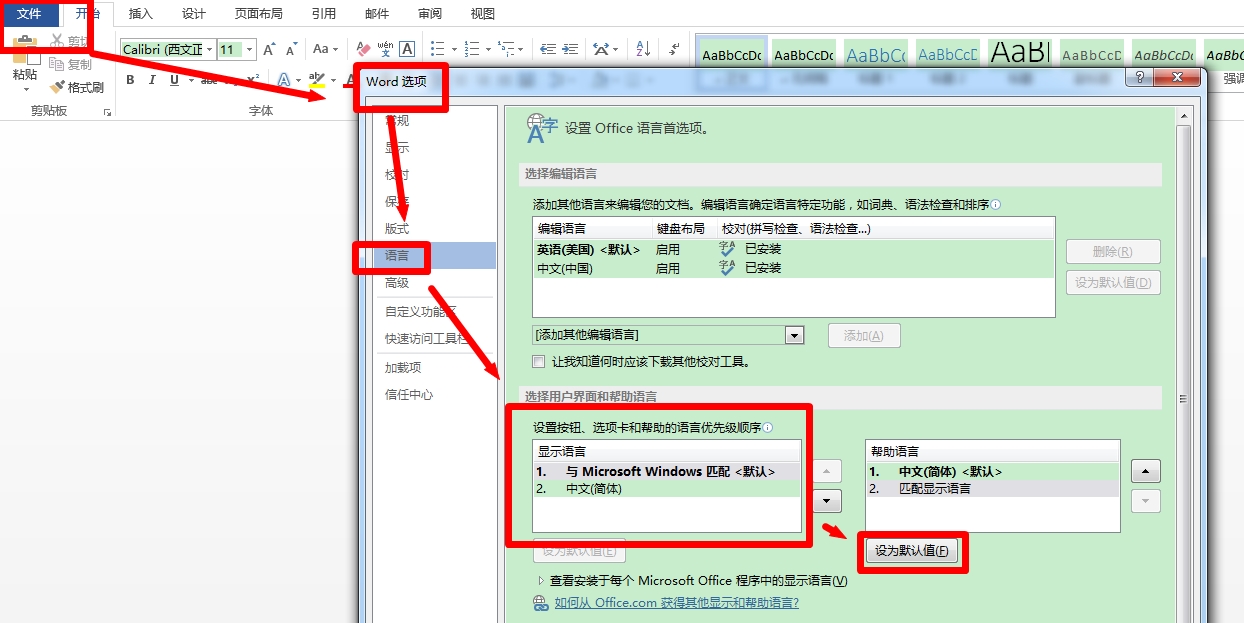Viewport: 1244px width, 623px height.
Task: Open text effects (glowing A) icon
Action: [283, 80]
